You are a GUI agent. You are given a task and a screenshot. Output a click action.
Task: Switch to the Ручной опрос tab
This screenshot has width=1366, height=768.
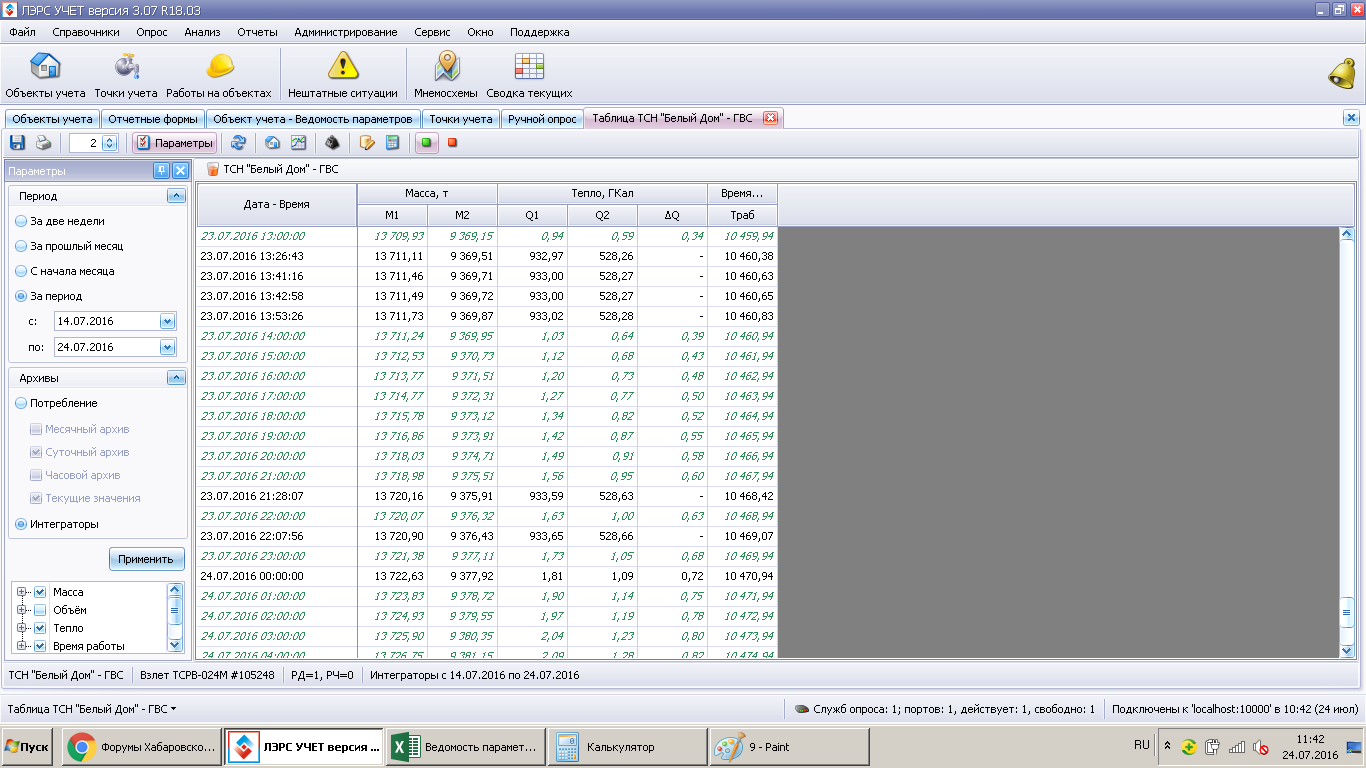point(542,119)
